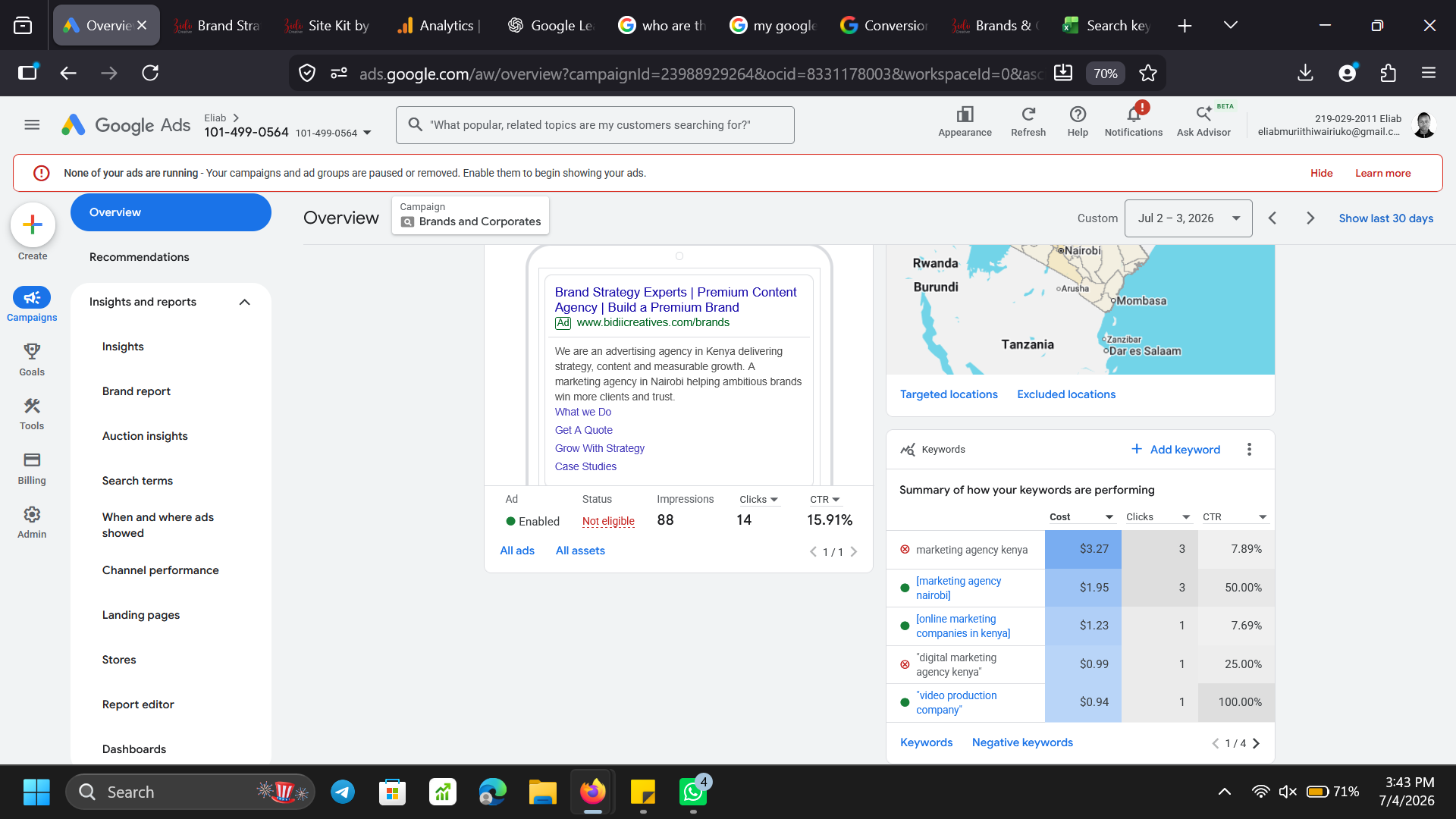Select Overview in the navigation menu
The width and height of the screenshot is (1456, 819).
[171, 212]
